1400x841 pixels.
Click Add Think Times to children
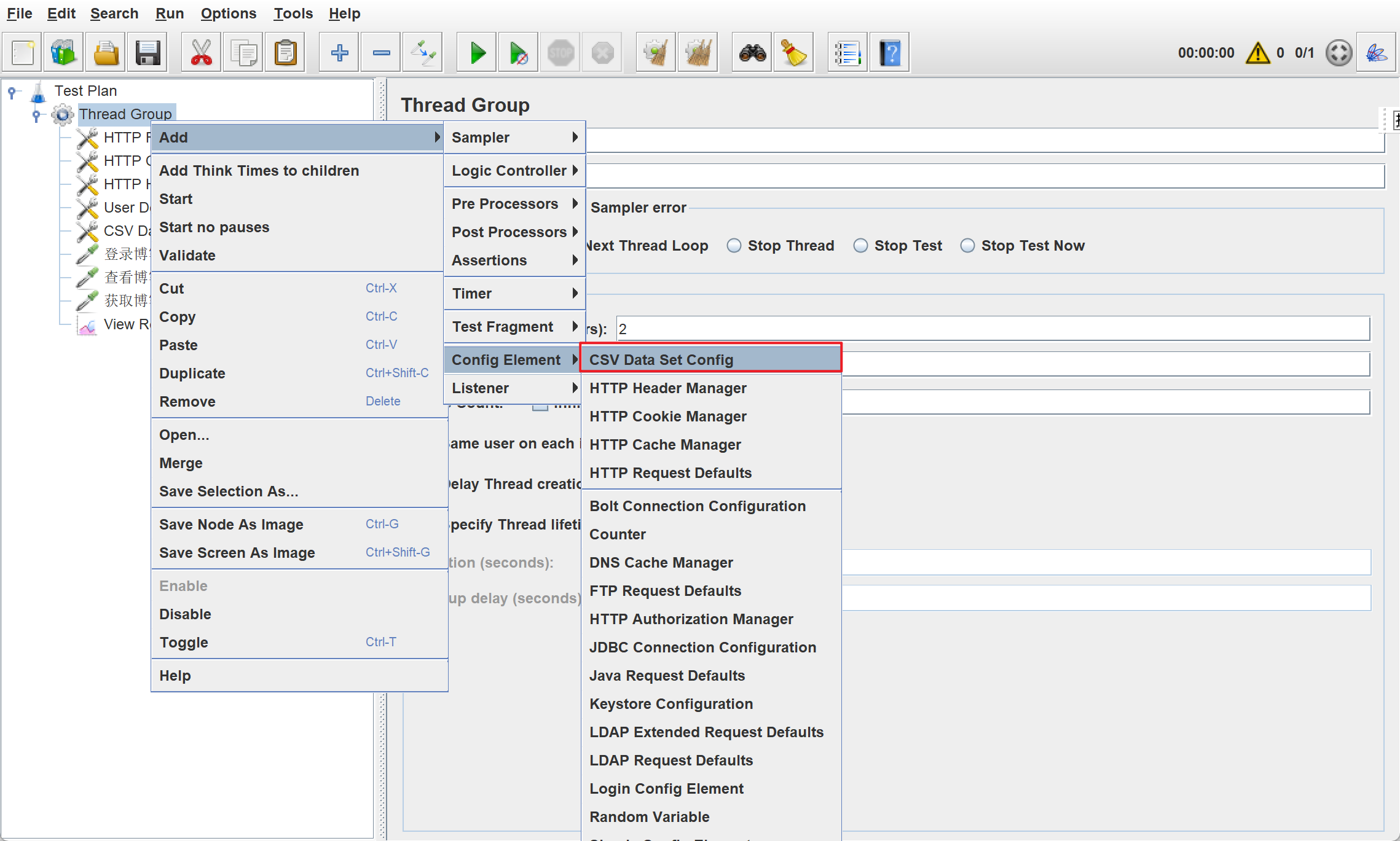click(x=259, y=171)
